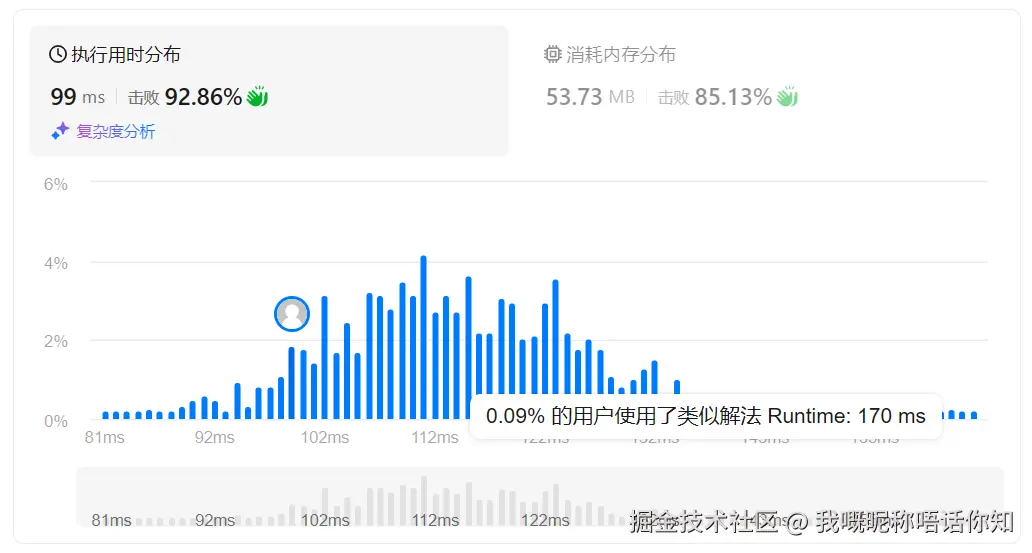Click the 81ms label in the overview strip

pos(111,520)
